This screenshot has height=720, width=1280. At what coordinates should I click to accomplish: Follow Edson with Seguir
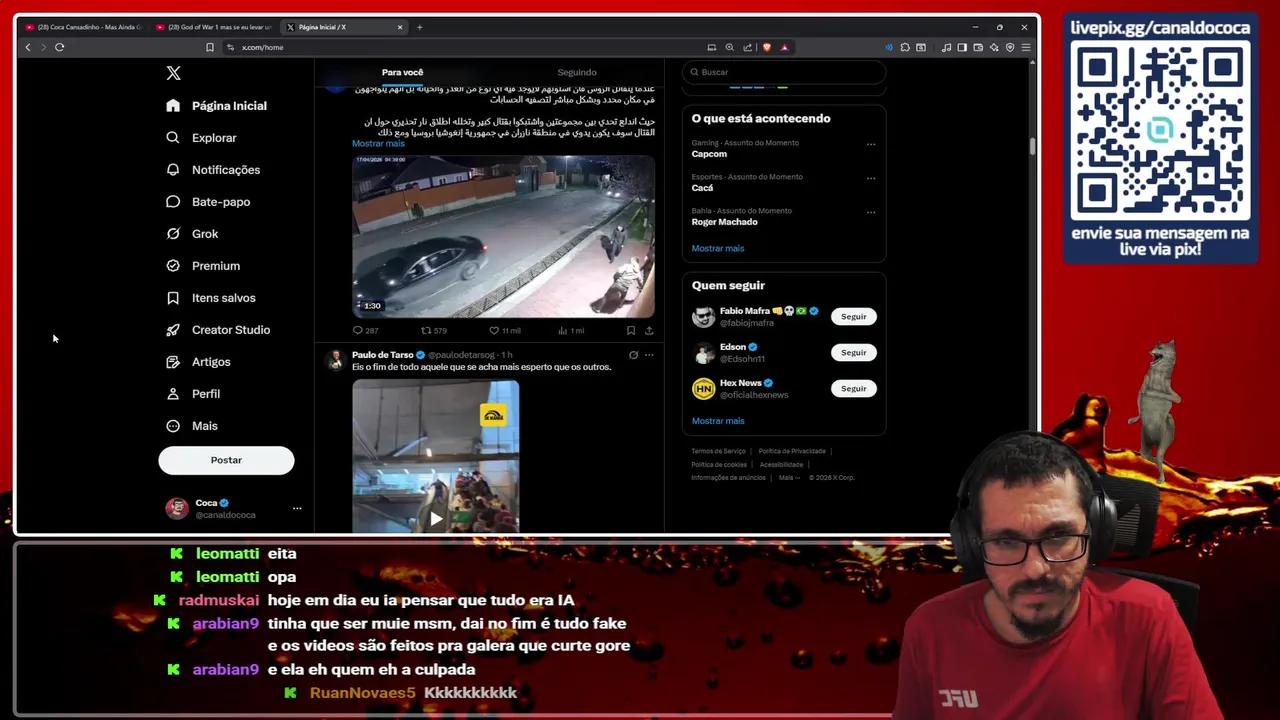tap(853, 353)
